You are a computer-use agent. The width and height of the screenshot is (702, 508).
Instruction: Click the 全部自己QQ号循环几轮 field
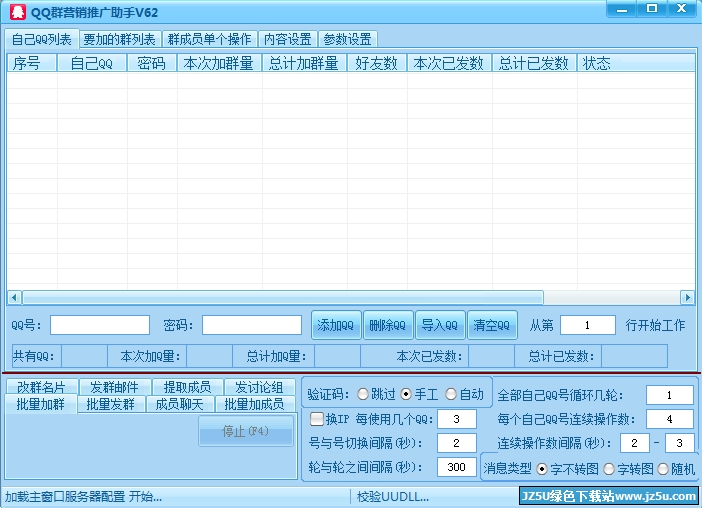(x=670, y=395)
